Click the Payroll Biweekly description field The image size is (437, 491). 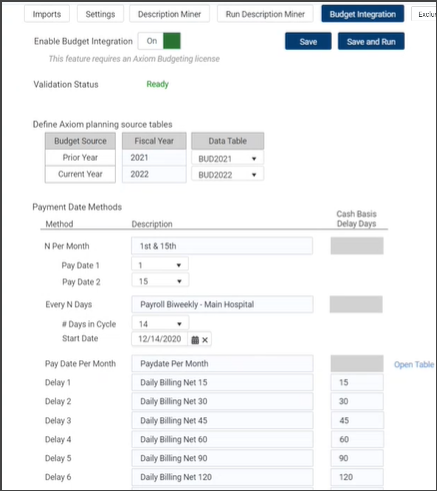[222, 304]
